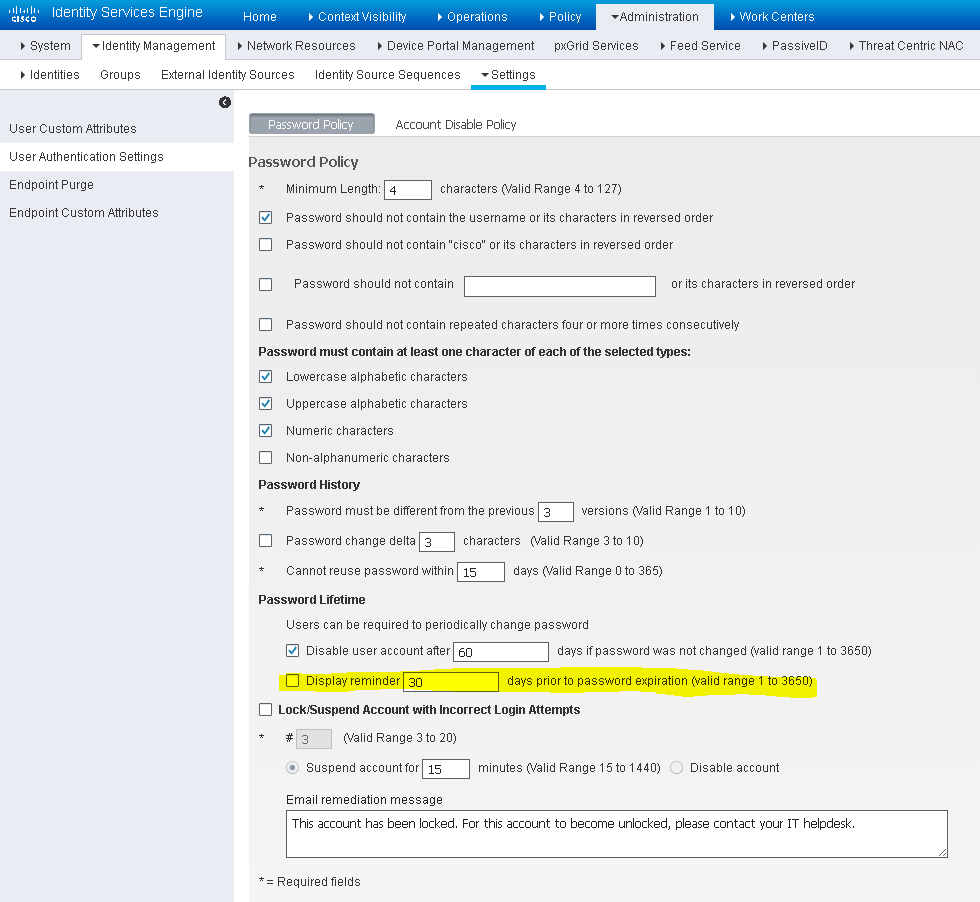Expand Operations menu
Image resolution: width=980 pixels, height=902 pixels.
pyautogui.click(x=472, y=17)
